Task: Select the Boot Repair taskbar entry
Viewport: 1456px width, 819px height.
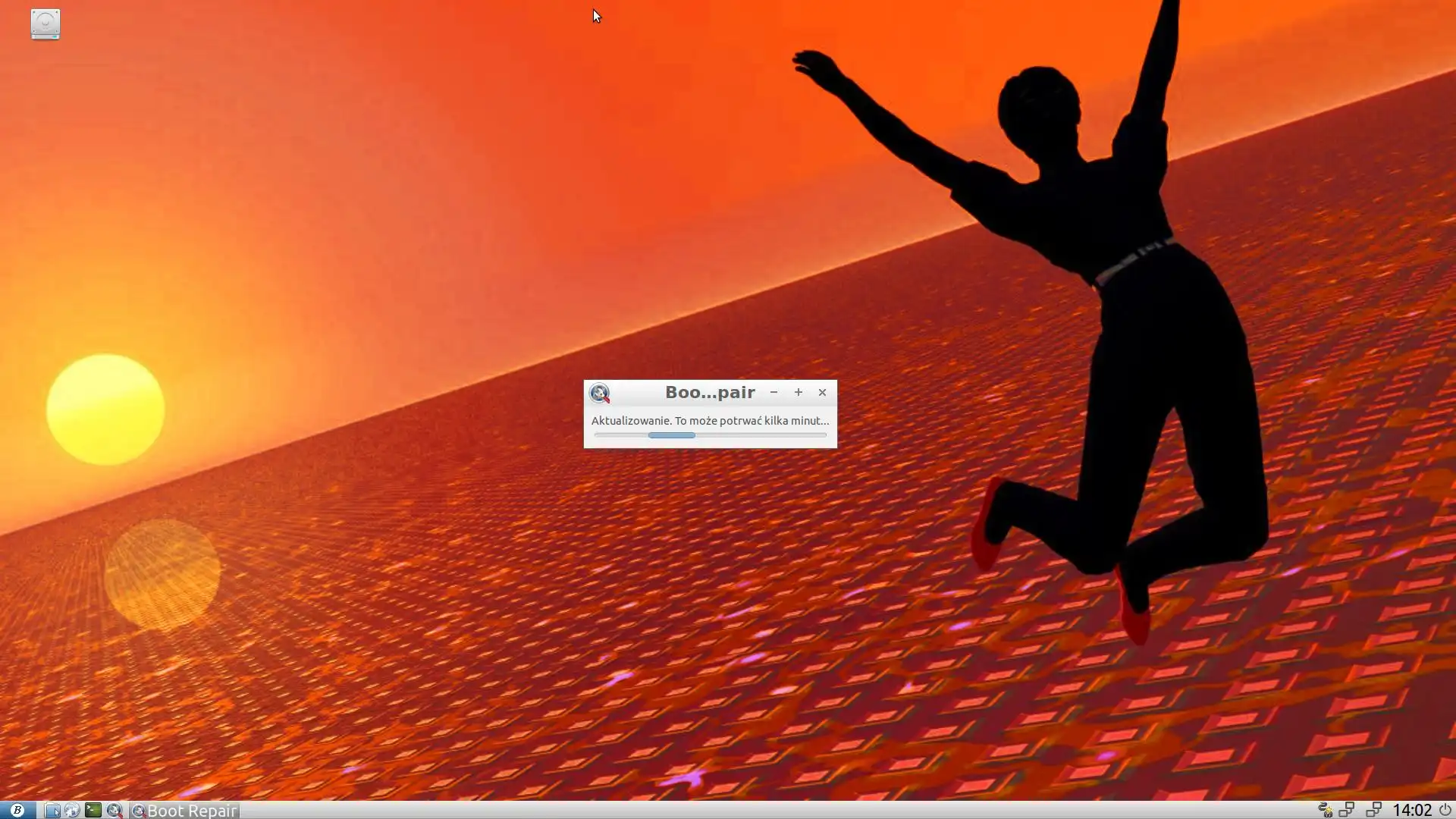Action: 185,811
